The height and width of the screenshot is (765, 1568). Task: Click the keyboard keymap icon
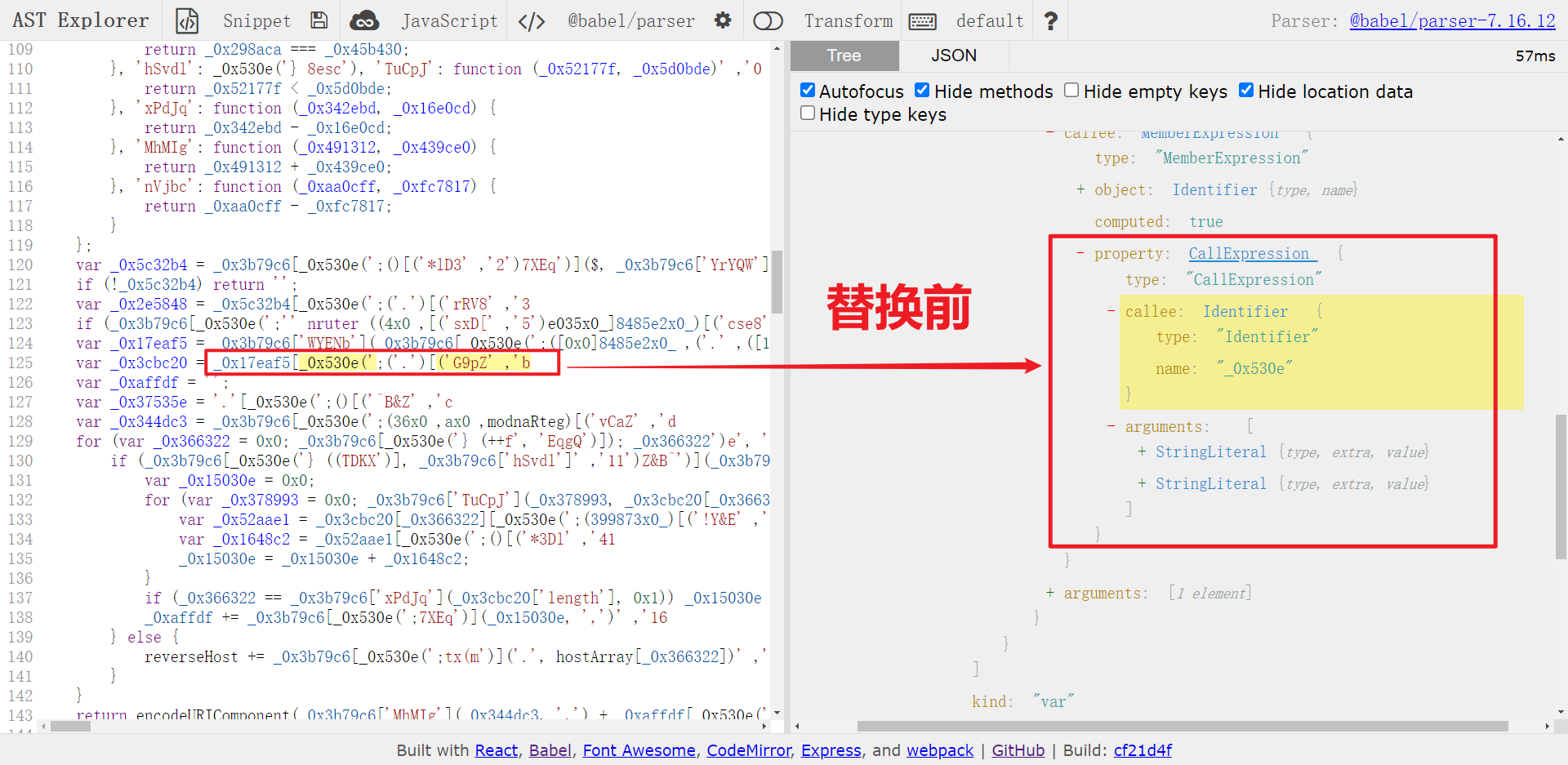click(x=923, y=21)
